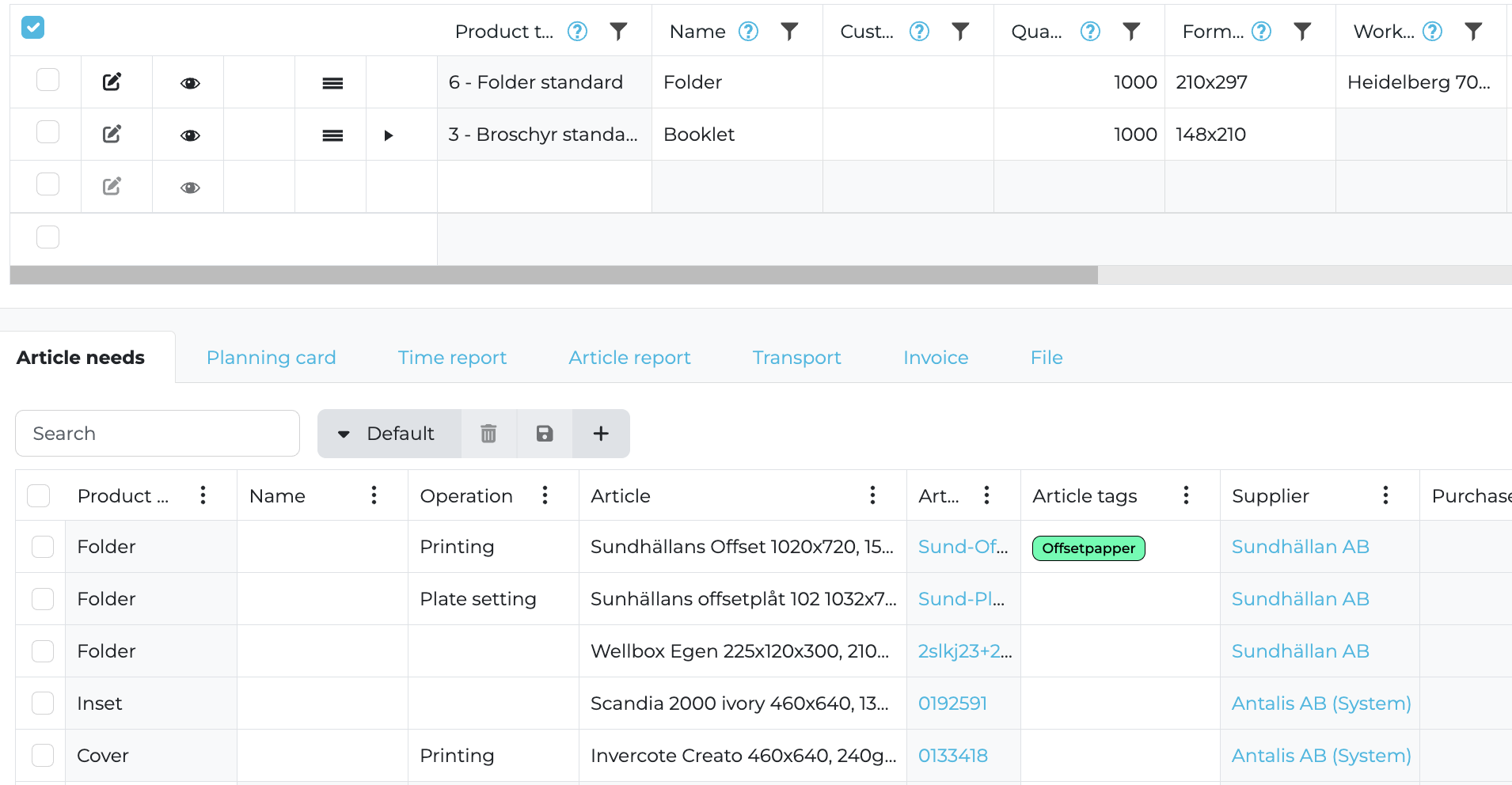The height and width of the screenshot is (785, 1512).
Task: Open the Invoice tab
Action: coord(936,358)
